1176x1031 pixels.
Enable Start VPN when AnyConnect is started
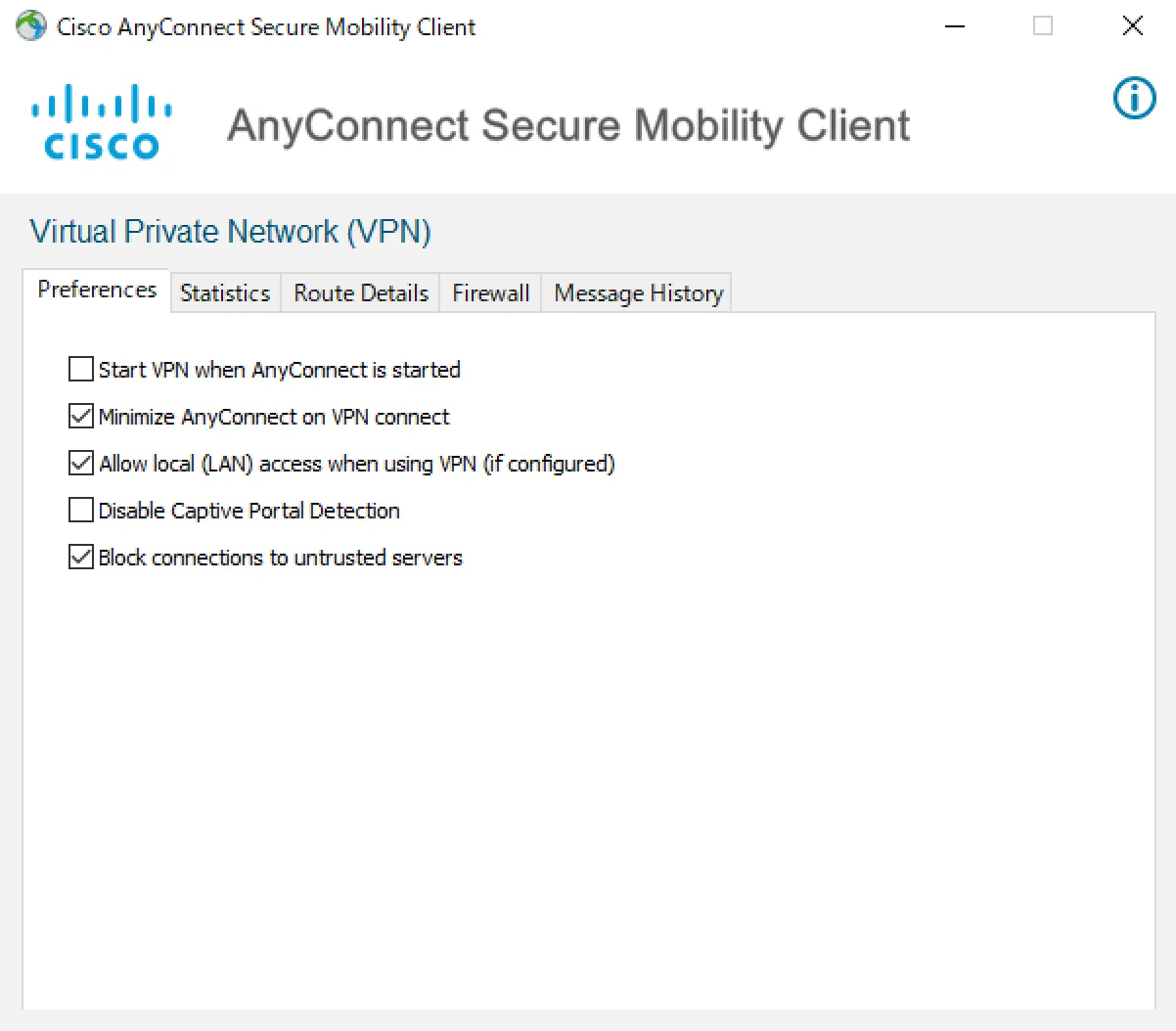click(x=81, y=370)
